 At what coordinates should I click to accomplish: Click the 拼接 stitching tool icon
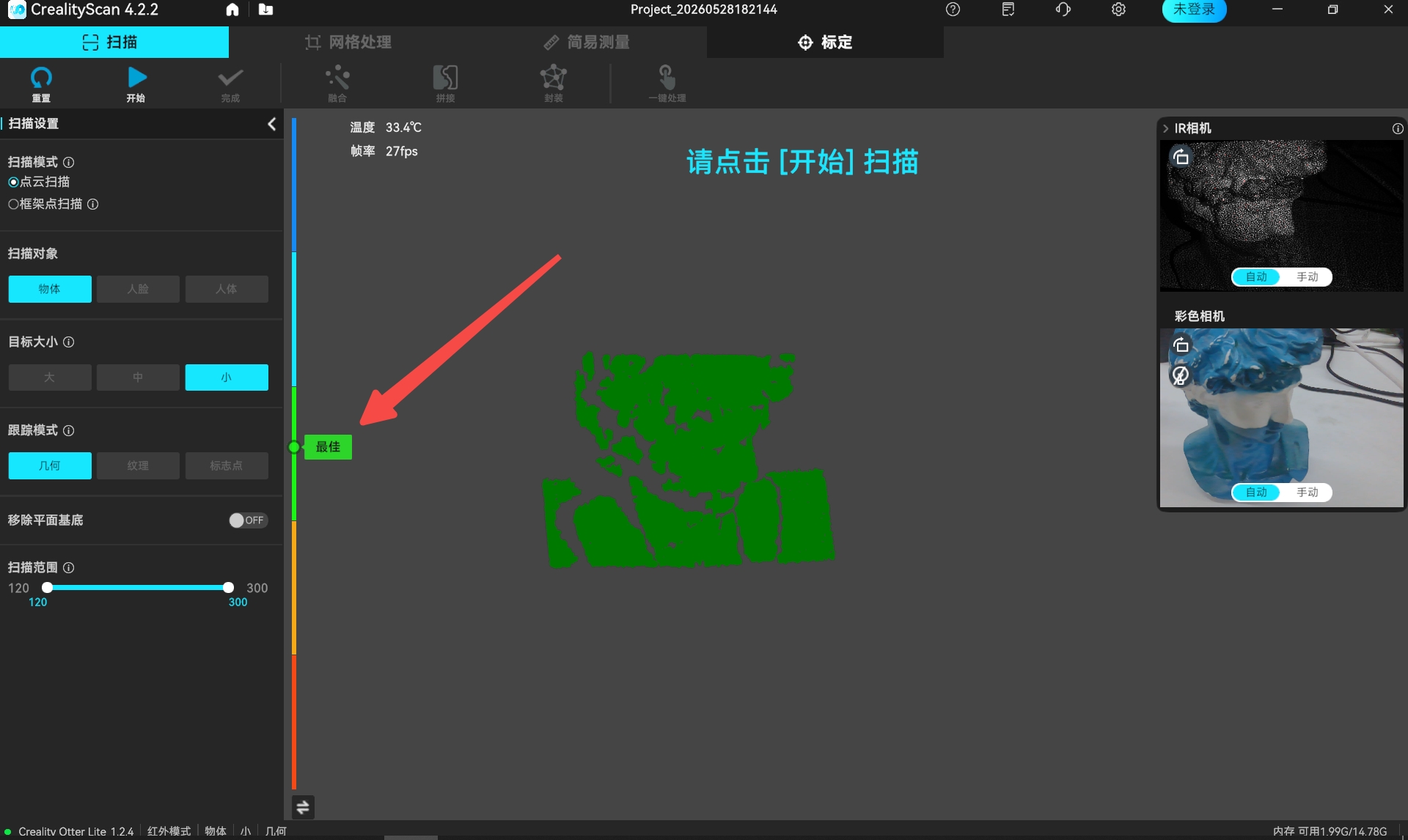tap(445, 84)
